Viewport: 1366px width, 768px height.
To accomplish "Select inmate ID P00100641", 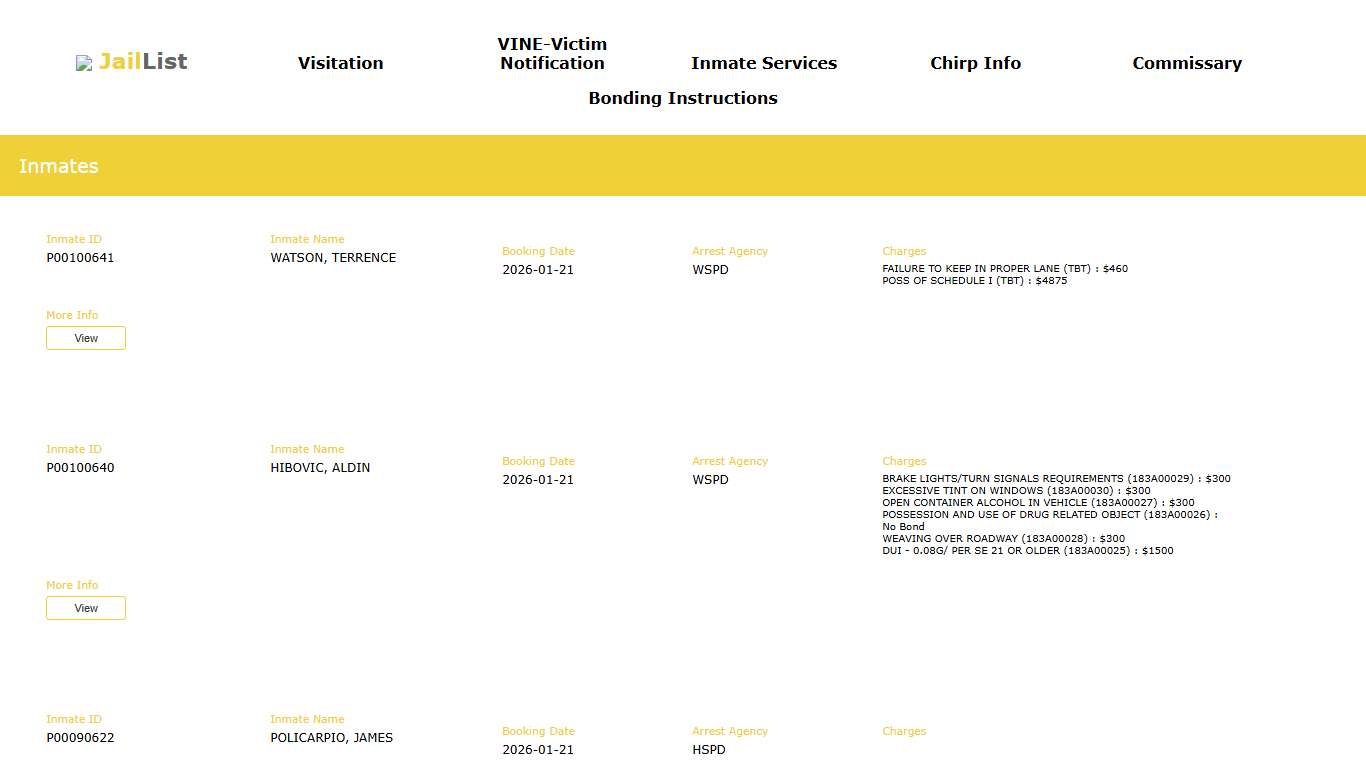I will pos(80,258).
